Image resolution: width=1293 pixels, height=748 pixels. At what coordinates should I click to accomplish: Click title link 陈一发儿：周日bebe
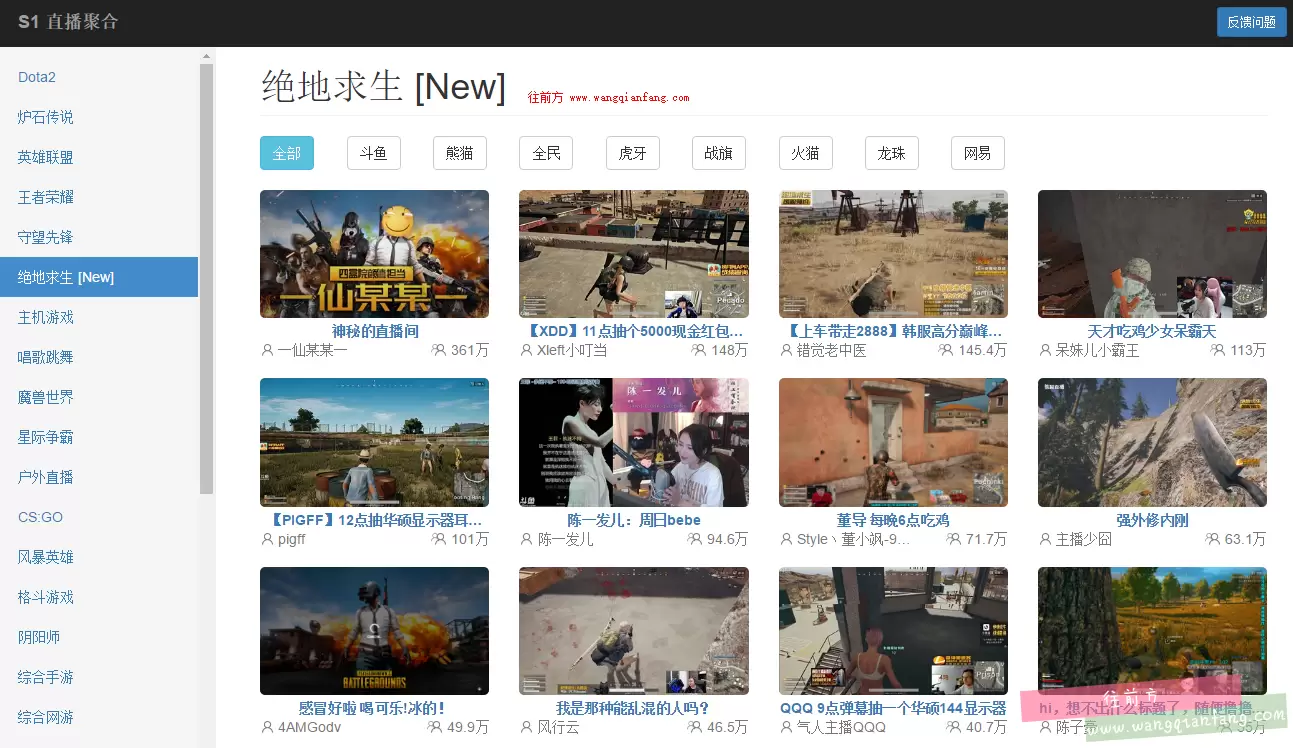[x=634, y=520]
